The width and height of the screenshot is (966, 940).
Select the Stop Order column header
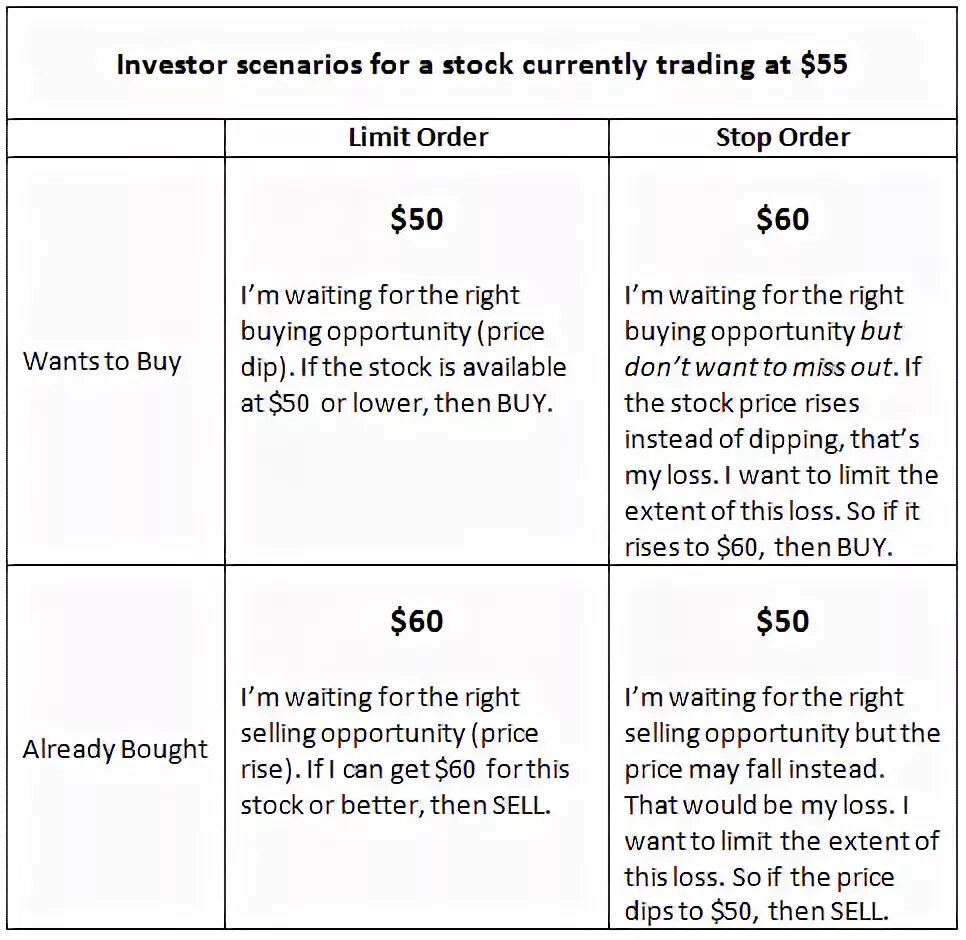pyautogui.click(x=782, y=138)
